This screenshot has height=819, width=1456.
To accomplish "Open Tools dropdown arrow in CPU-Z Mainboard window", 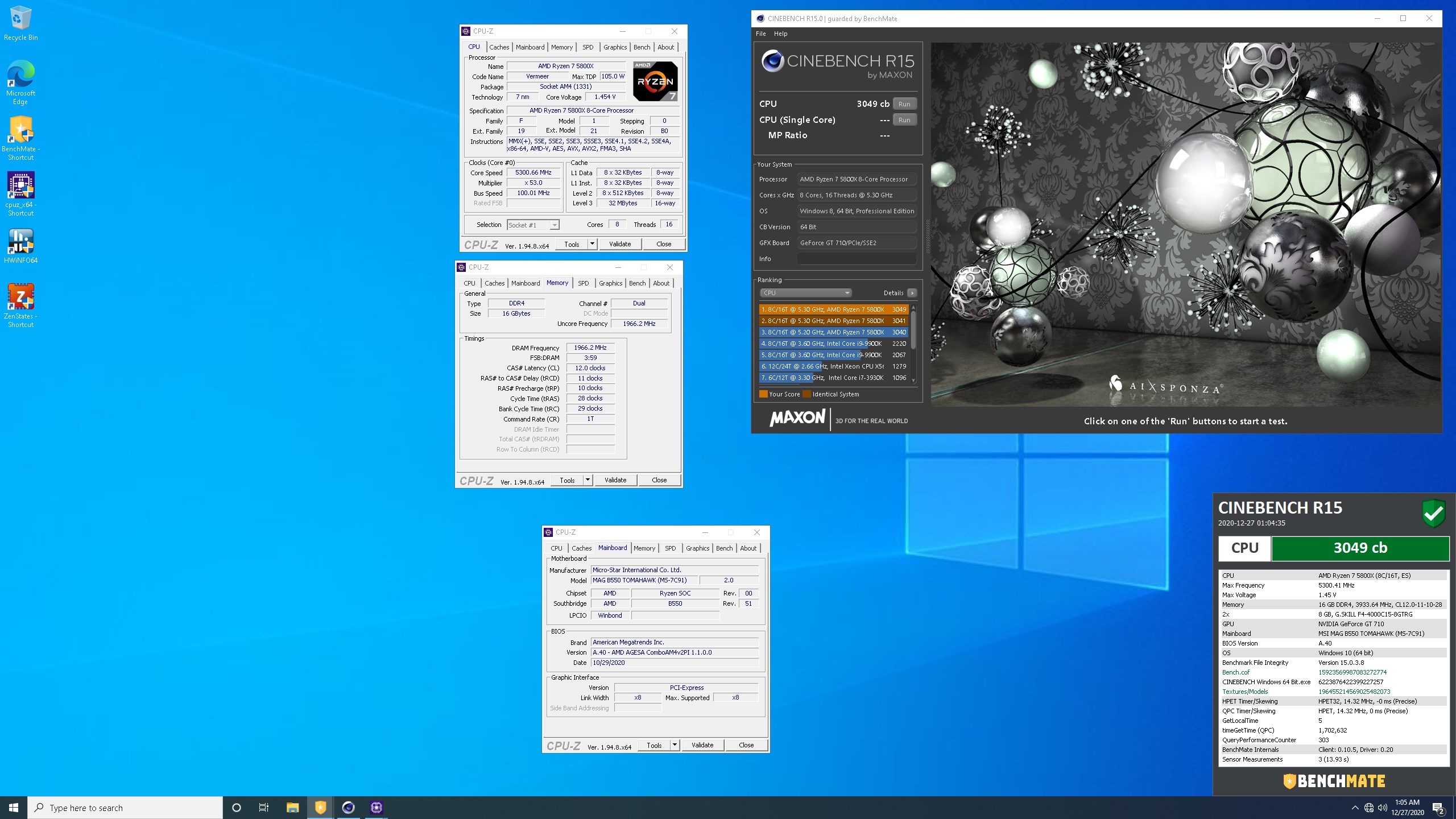I will [x=675, y=745].
